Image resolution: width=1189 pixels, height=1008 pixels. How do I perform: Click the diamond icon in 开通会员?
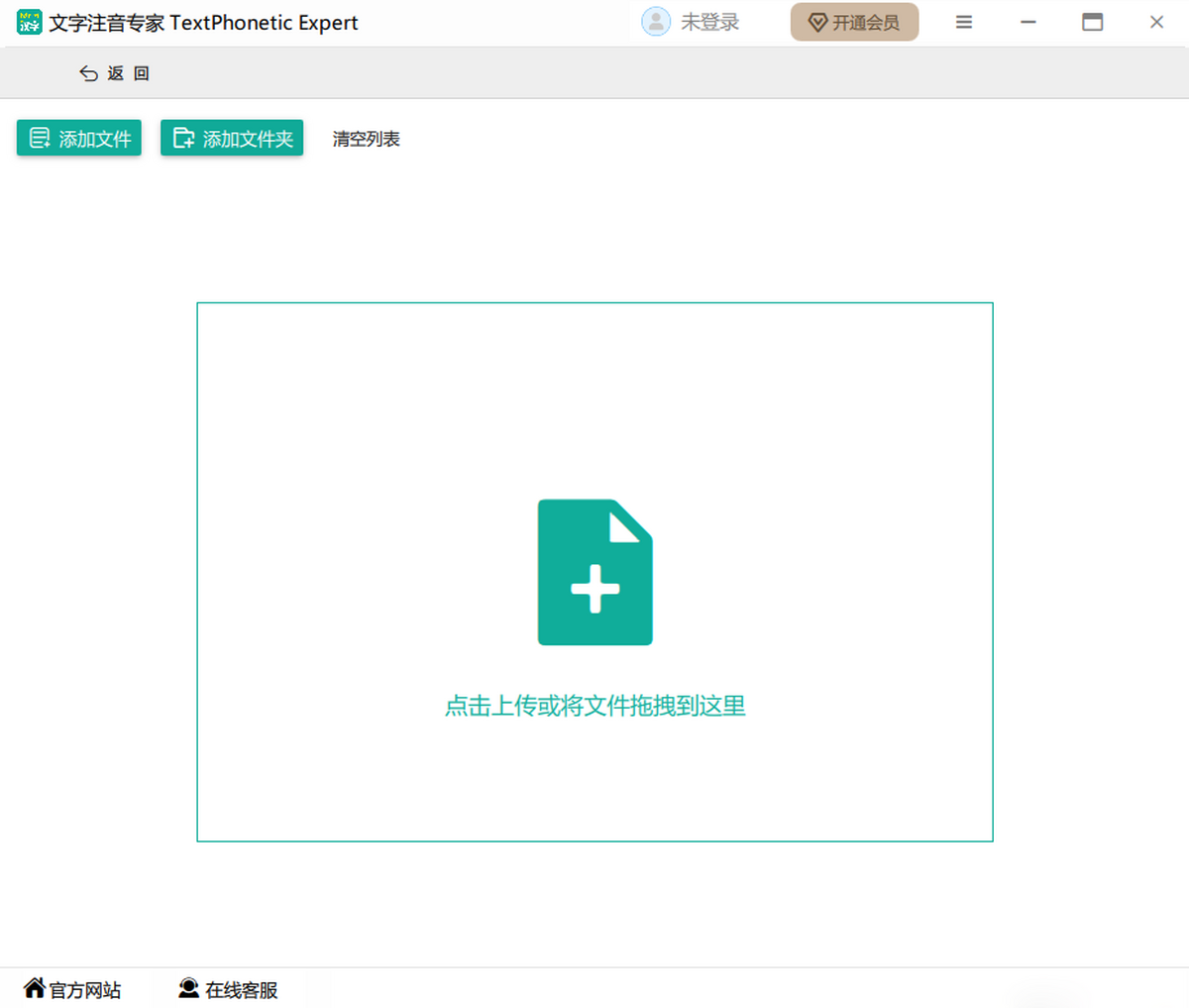(x=817, y=23)
